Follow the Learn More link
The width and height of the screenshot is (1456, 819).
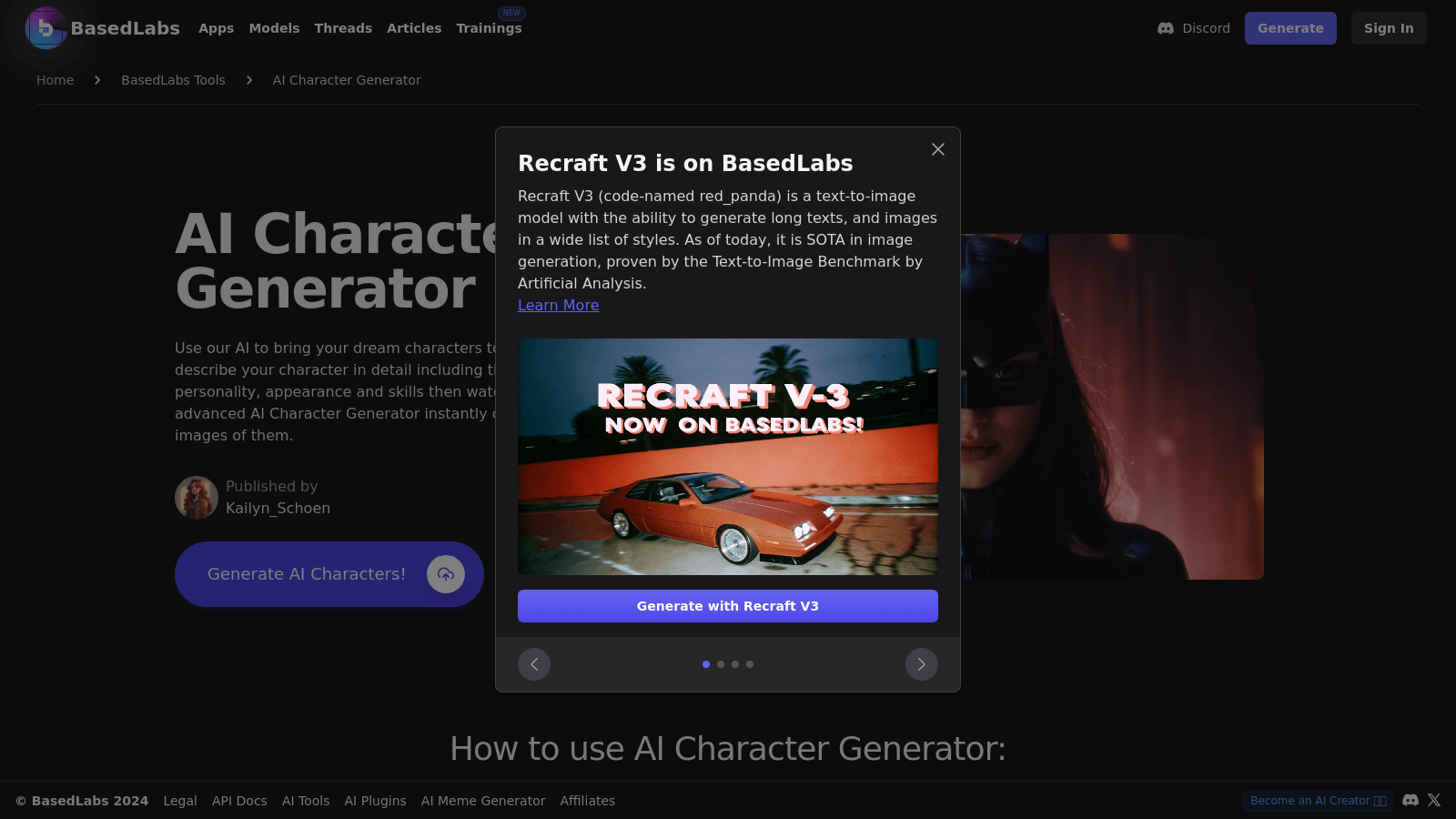click(559, 306)
